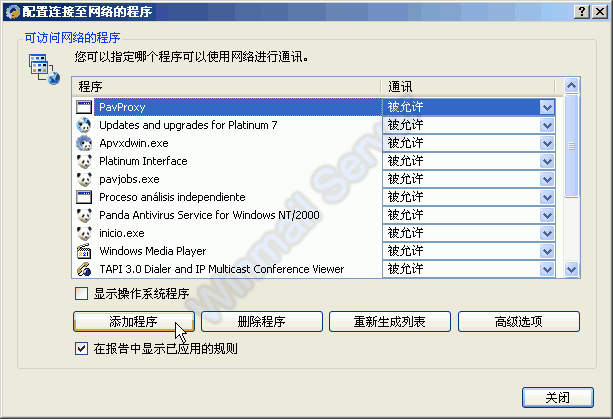Screen dimensions: 613x419
Task: Click the Windows Media Player icon
Action: (x=84, y=251)
